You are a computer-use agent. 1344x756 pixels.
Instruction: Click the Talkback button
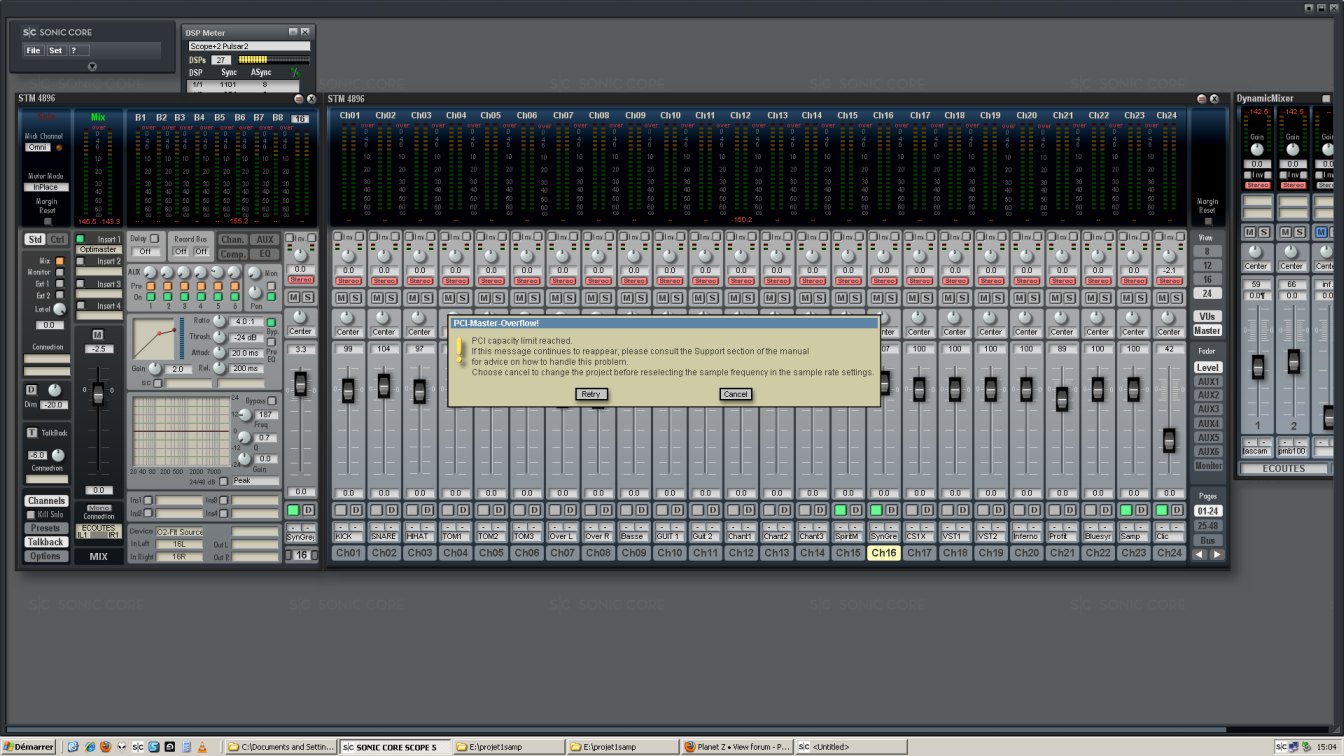point(46,542)
